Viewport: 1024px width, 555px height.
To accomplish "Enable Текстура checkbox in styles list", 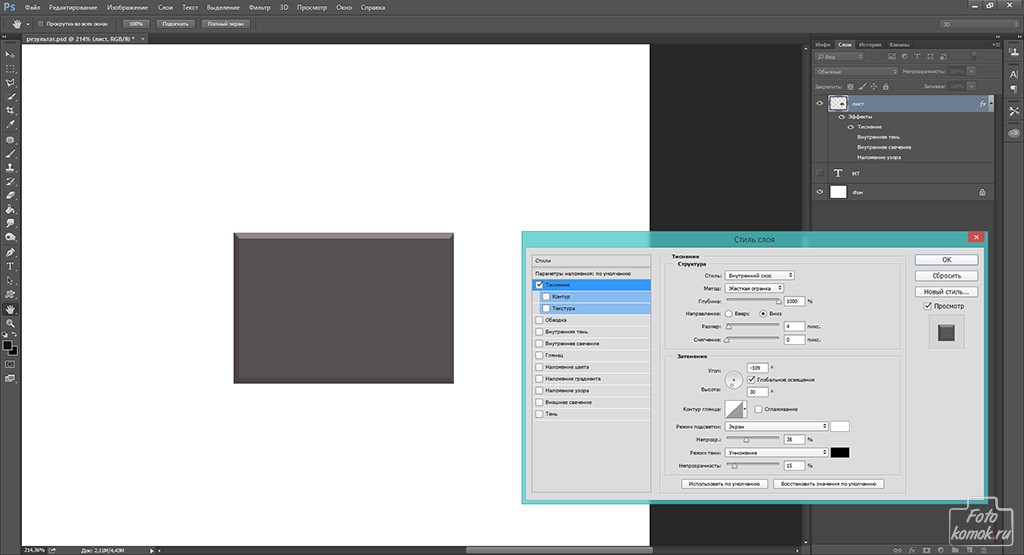I will [546, 308].
